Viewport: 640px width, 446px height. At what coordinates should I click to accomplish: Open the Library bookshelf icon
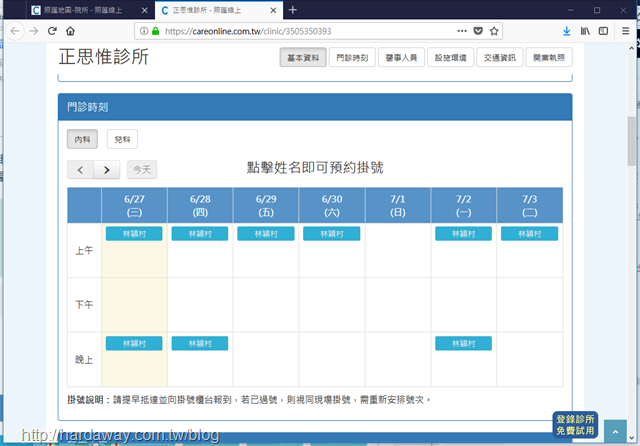[585, 31]
